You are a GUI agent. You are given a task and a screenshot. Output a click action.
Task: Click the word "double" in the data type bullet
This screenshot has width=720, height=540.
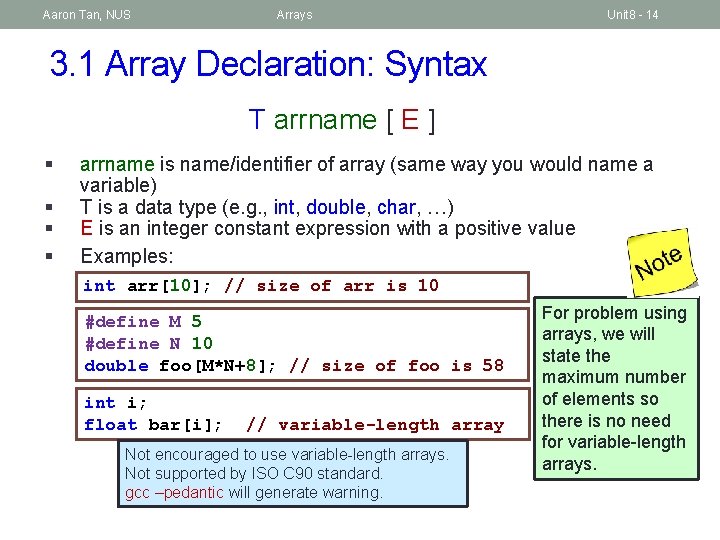point(336,207)
